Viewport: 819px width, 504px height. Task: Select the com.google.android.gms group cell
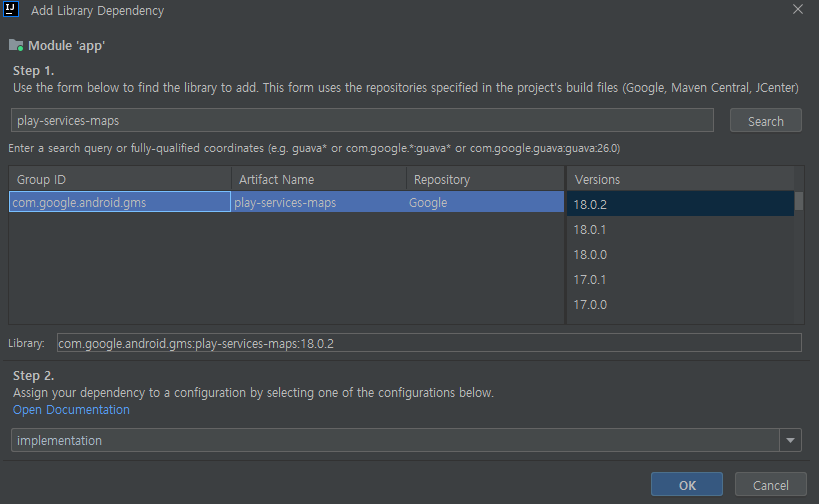click(120, 202)
